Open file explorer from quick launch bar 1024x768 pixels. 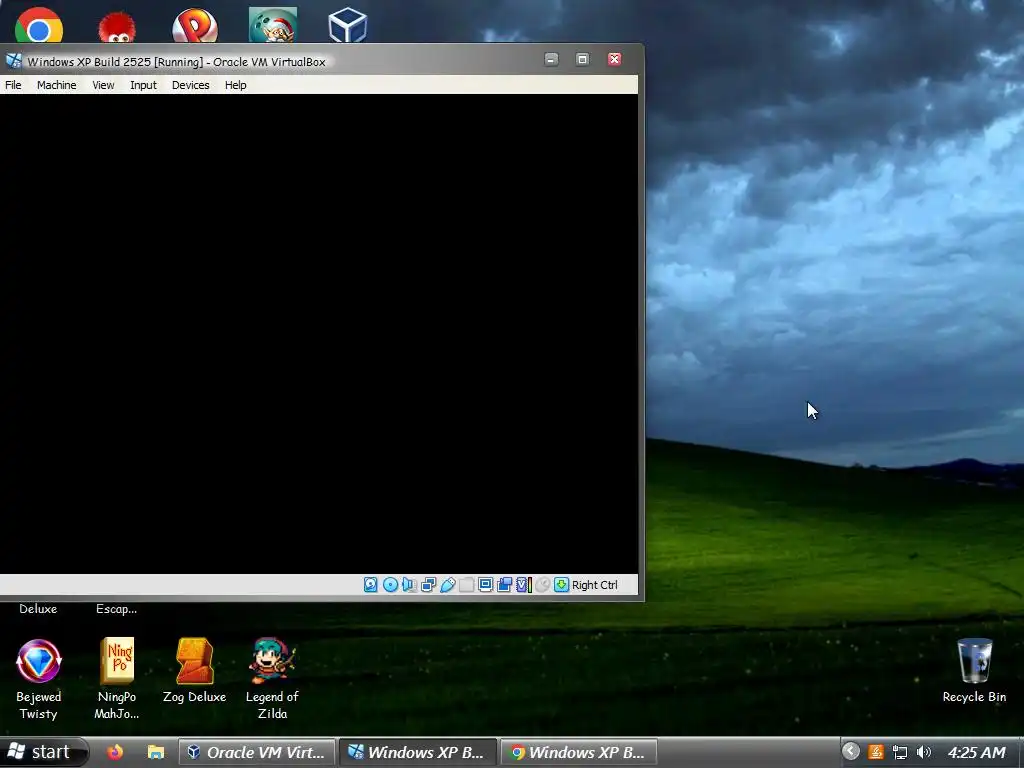coord(155,752)
